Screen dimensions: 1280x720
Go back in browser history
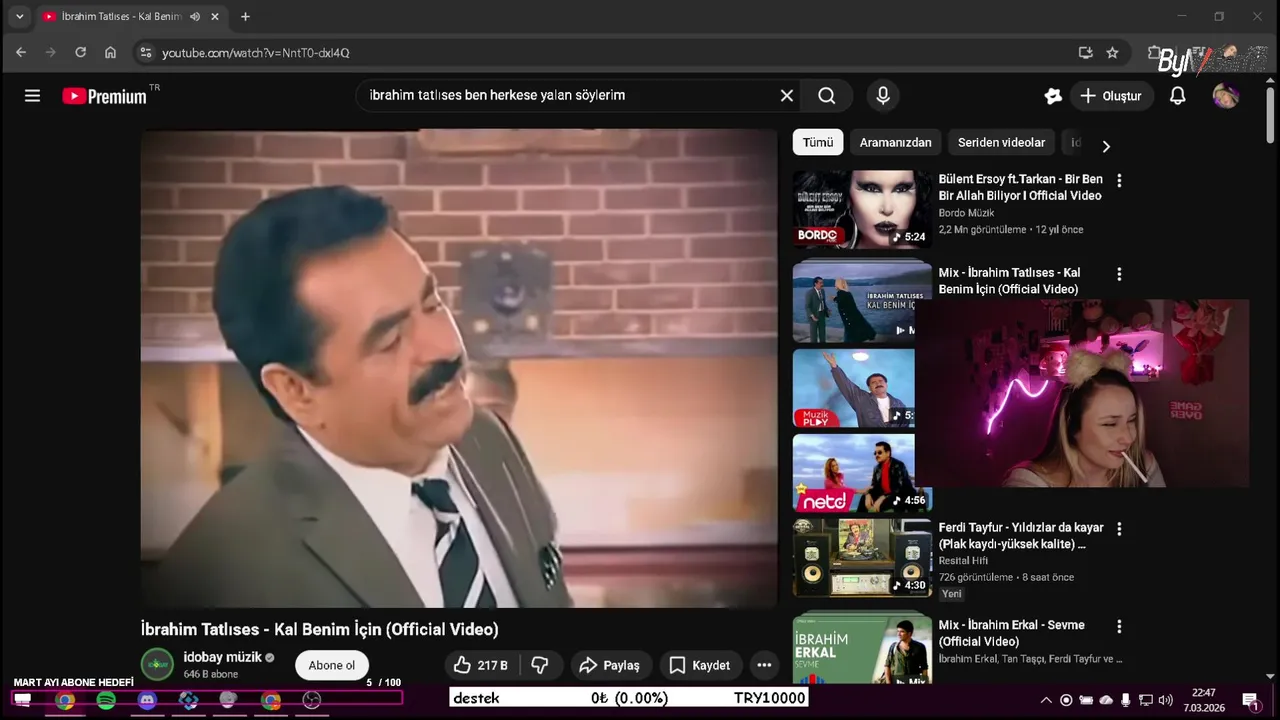tap(21, 52)
